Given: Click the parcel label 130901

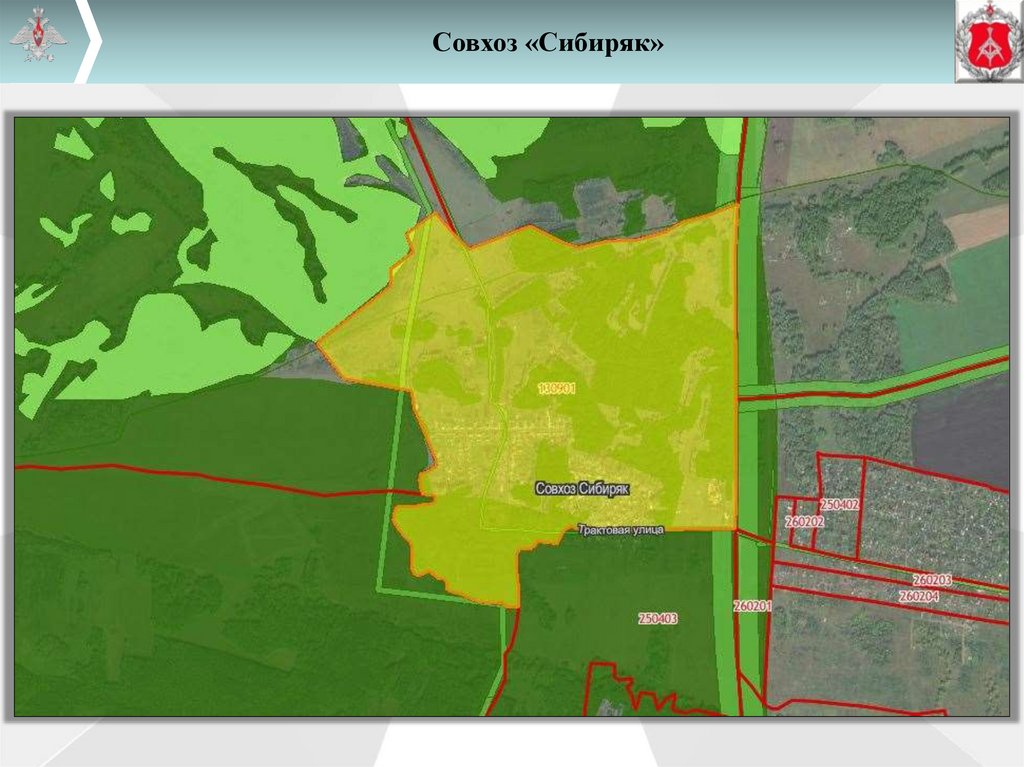Looking at the screenshot, I should (x=556, y=389).
